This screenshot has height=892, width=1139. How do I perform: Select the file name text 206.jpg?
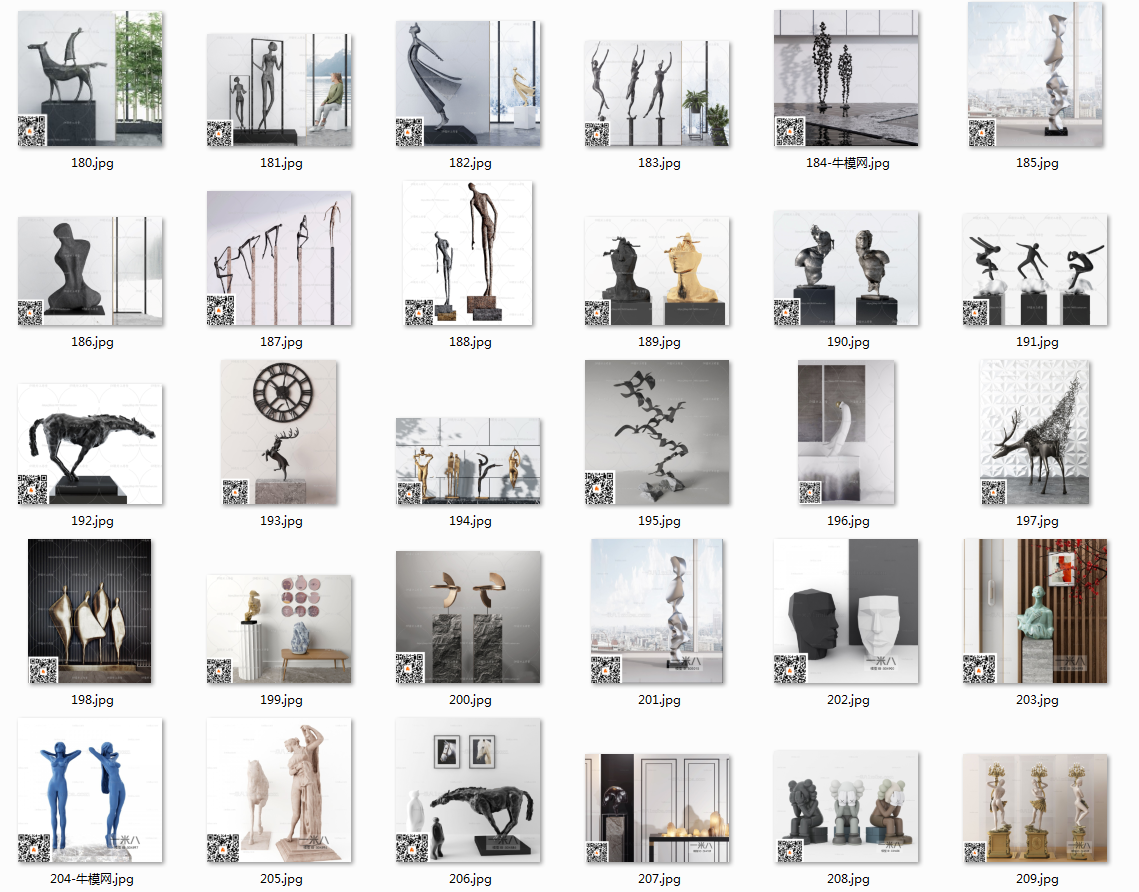(470, 879)
